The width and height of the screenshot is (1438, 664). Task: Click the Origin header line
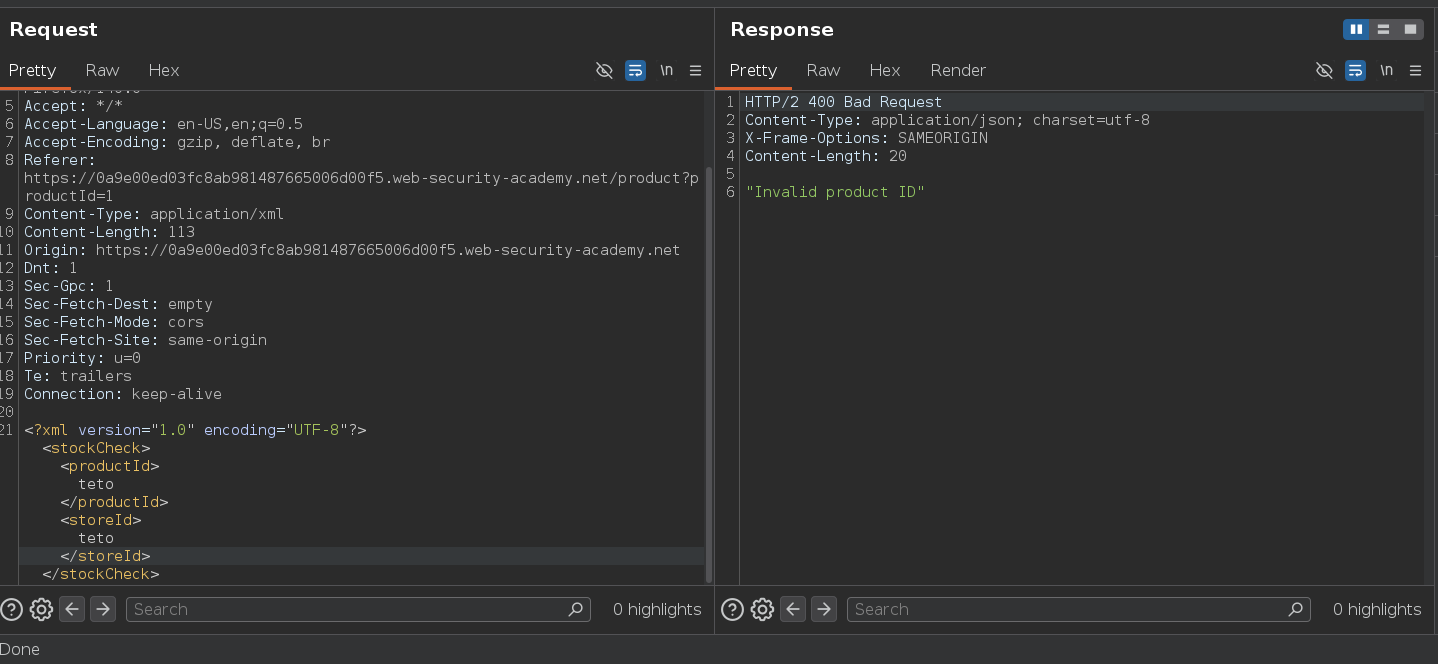pos(352,250)
